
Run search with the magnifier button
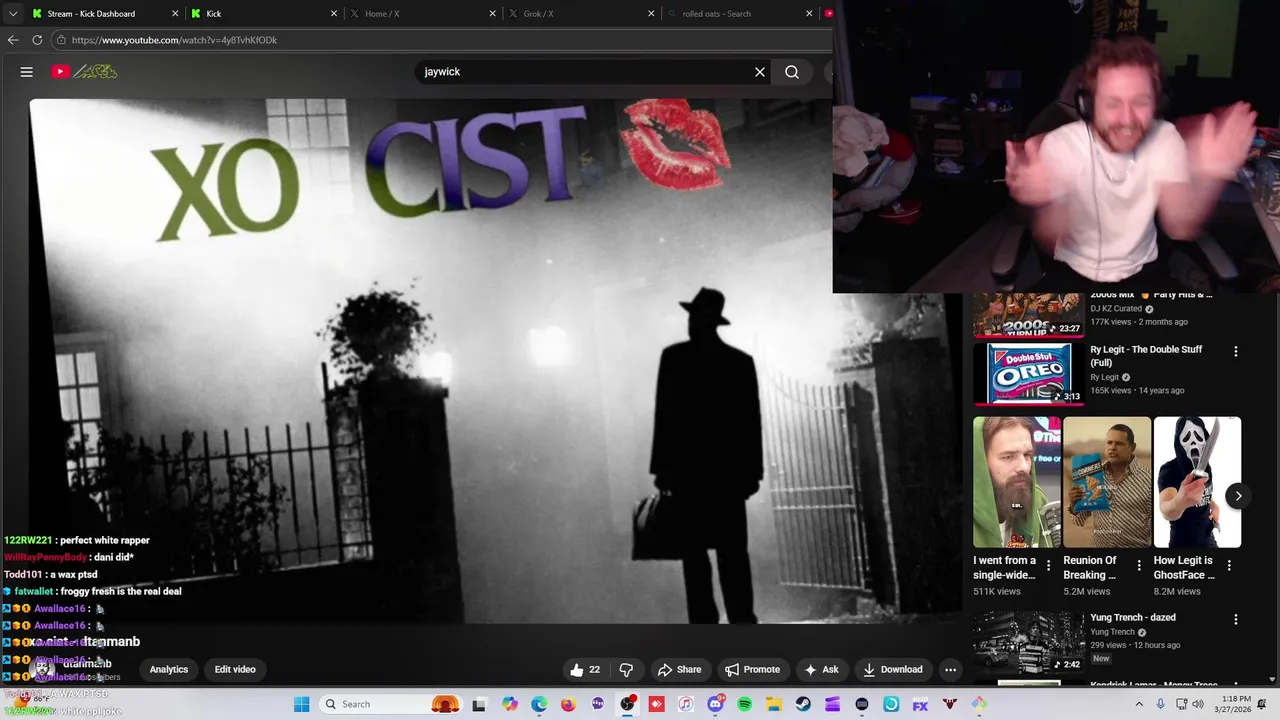tap(792, 72)
